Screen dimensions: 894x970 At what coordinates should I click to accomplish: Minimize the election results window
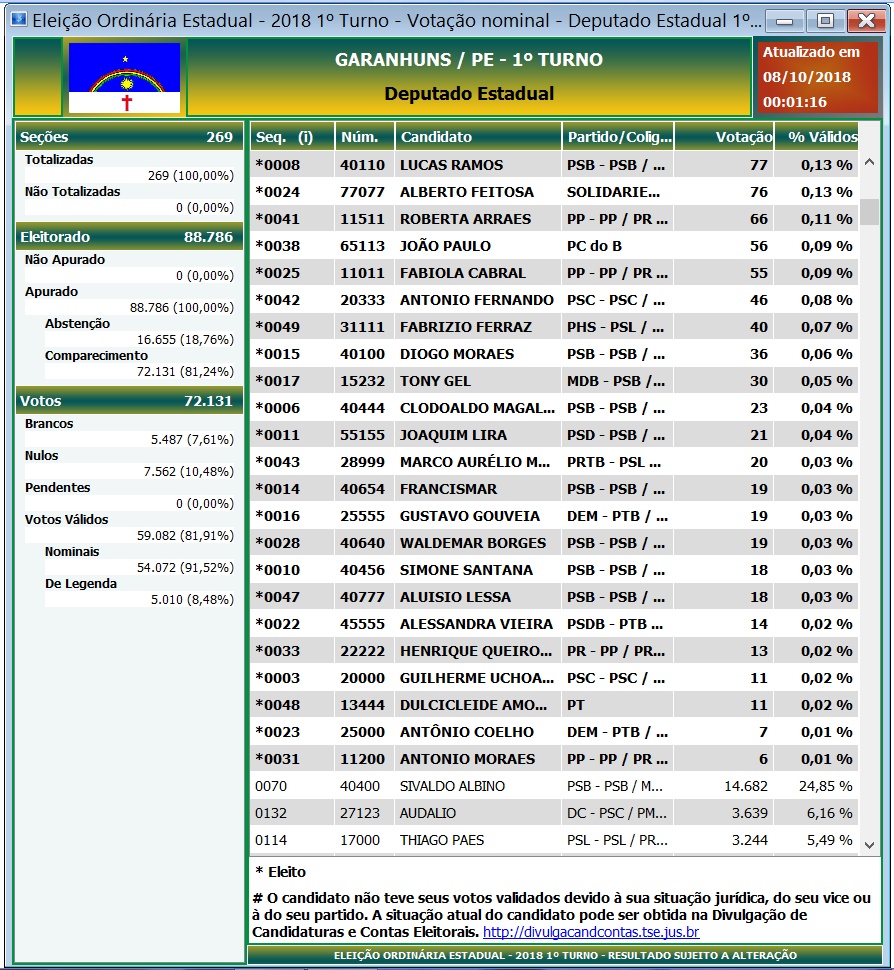click(784, 21)
